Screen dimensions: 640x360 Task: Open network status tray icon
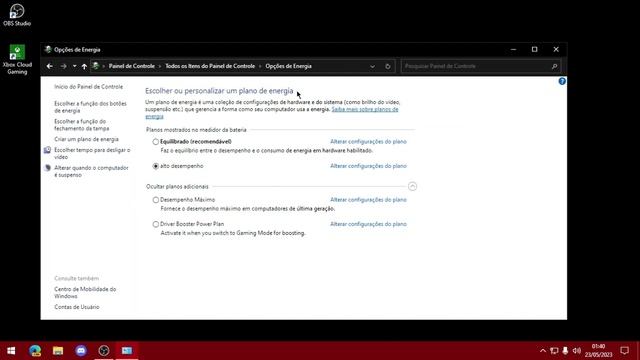tap(554, 351)
